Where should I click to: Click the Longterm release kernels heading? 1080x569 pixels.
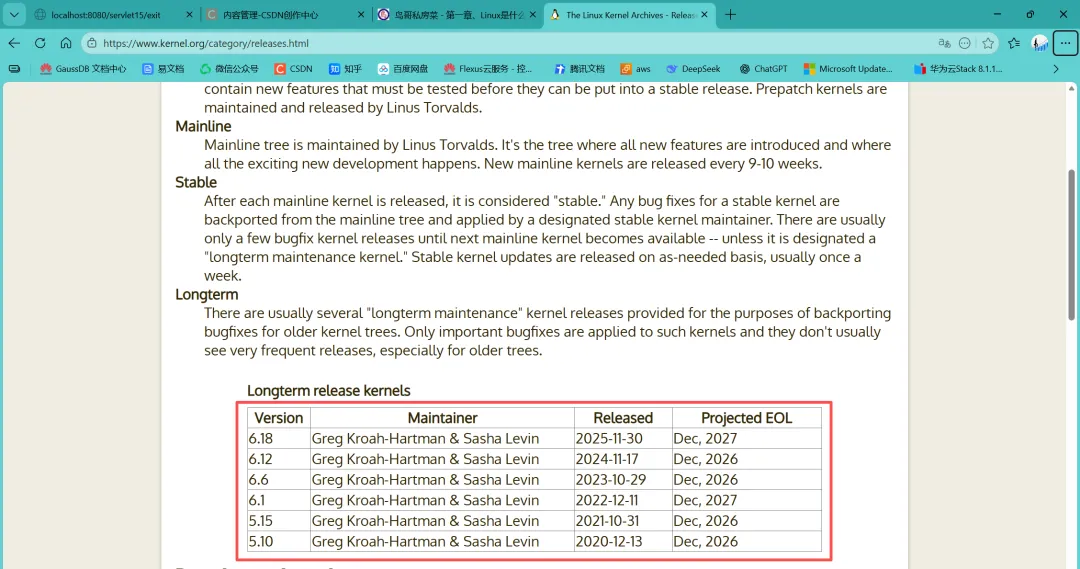pos(329,391)
